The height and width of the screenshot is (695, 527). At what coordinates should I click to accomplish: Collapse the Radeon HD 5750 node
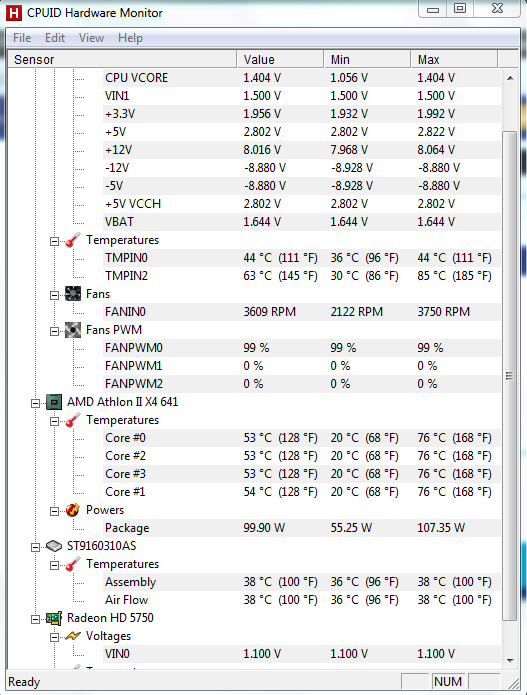(x=35, y=620)
